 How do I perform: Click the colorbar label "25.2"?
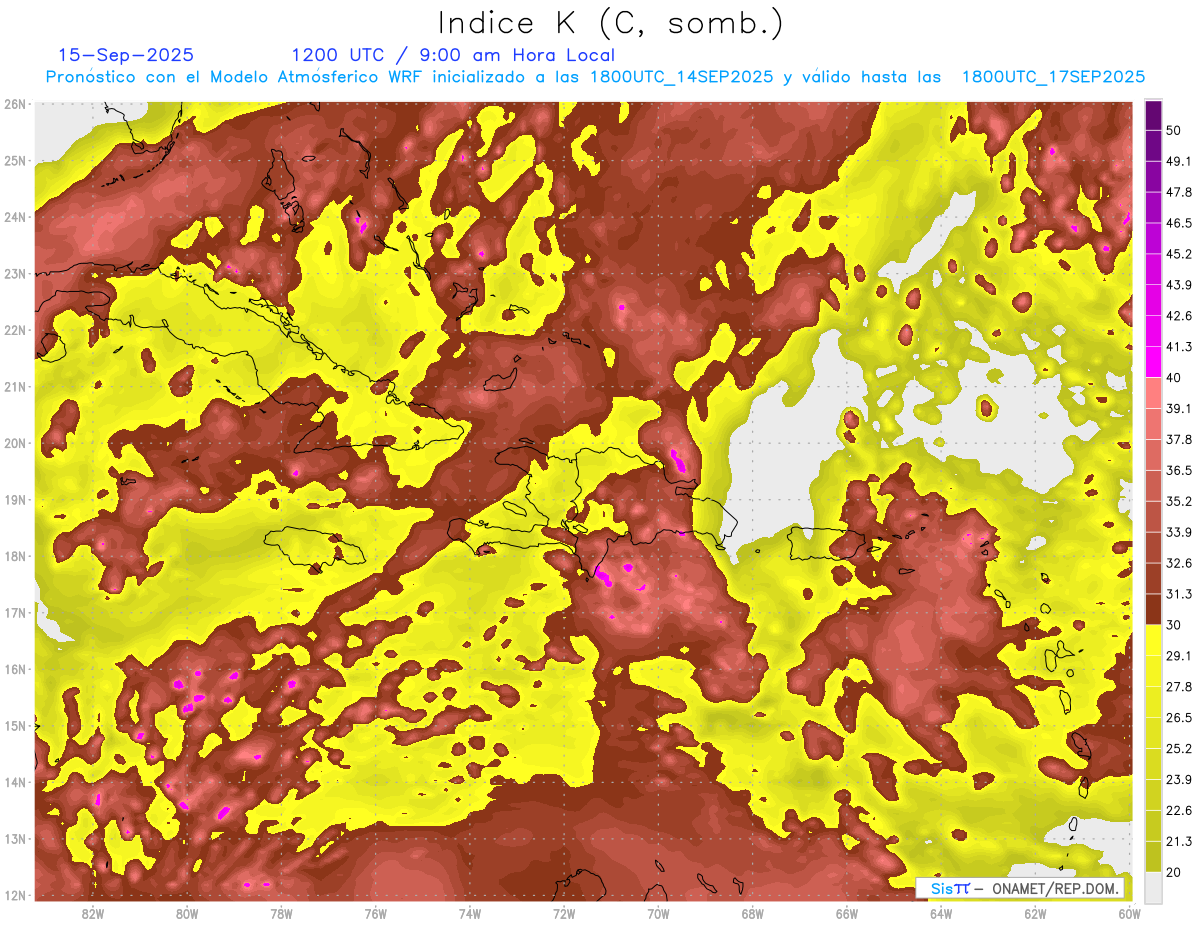(1178, 748)
